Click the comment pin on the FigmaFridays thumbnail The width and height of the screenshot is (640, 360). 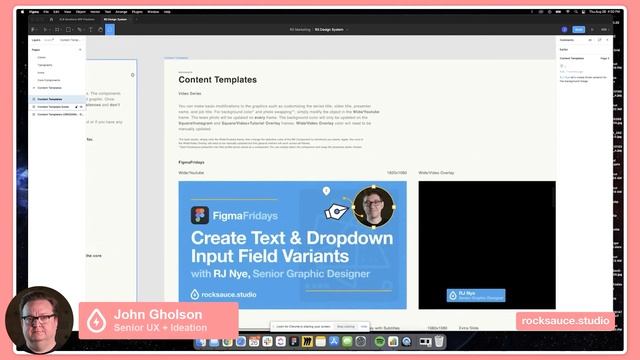pos(326,191)
